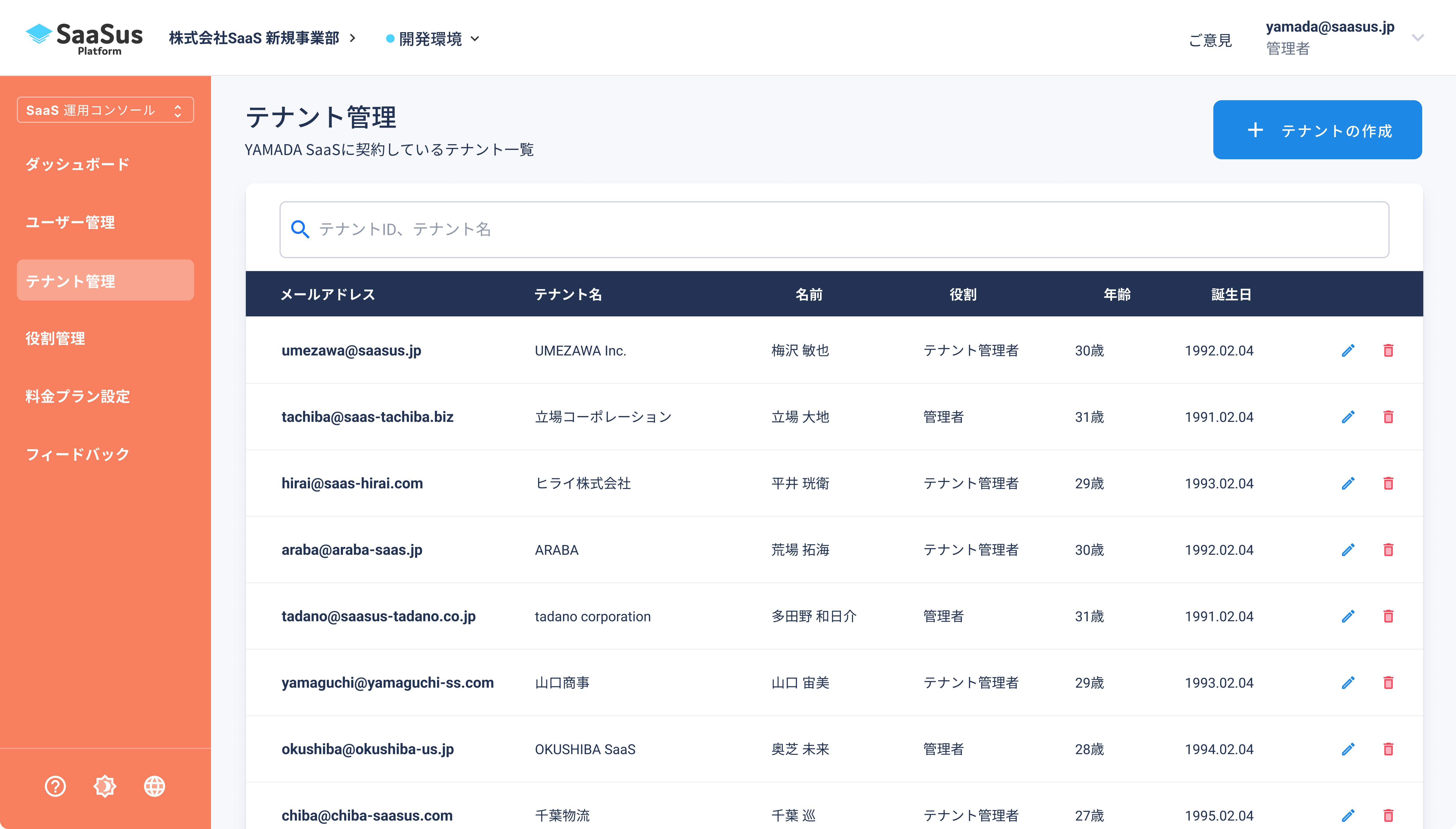Delete the yamaguchi@yamaguchi-ss.com row
1456x829 pixels.
click(x=1388, y=683)
